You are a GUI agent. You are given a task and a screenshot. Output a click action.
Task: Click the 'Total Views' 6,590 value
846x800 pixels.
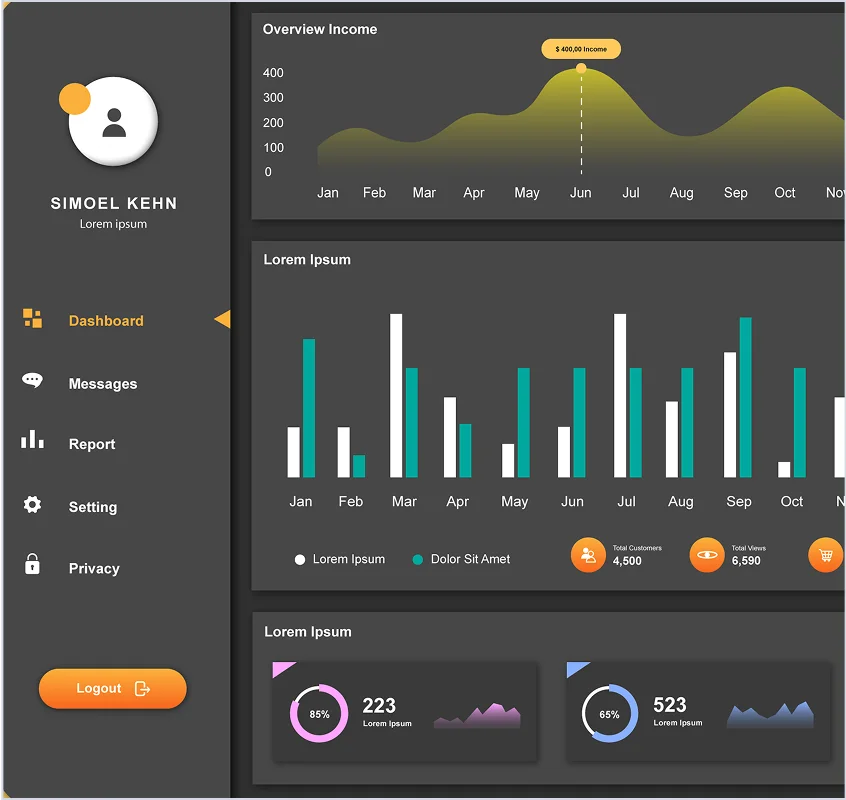click(746, 561)
